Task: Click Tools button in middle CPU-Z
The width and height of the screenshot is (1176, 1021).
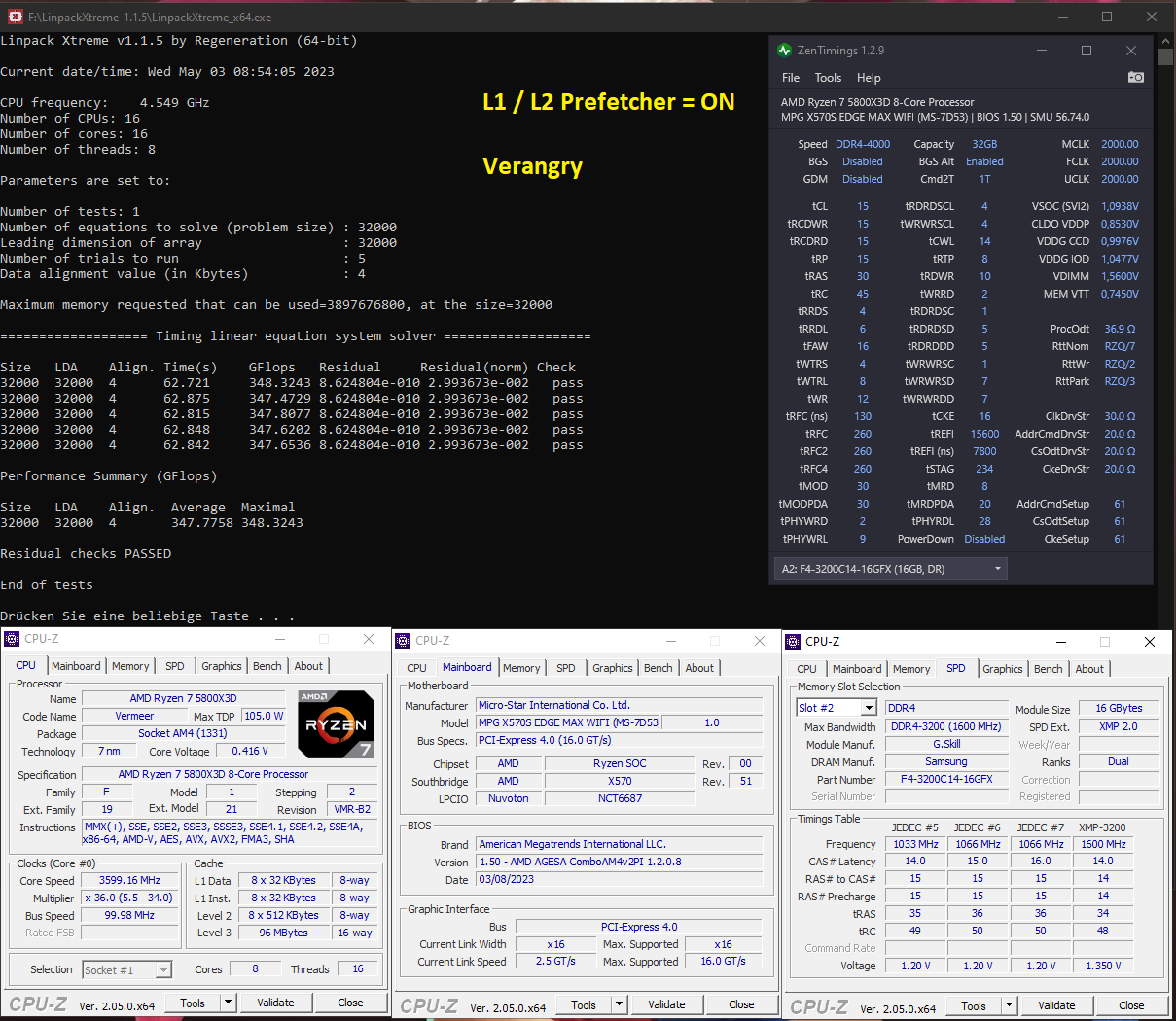Action: [x=584, y=1004]
